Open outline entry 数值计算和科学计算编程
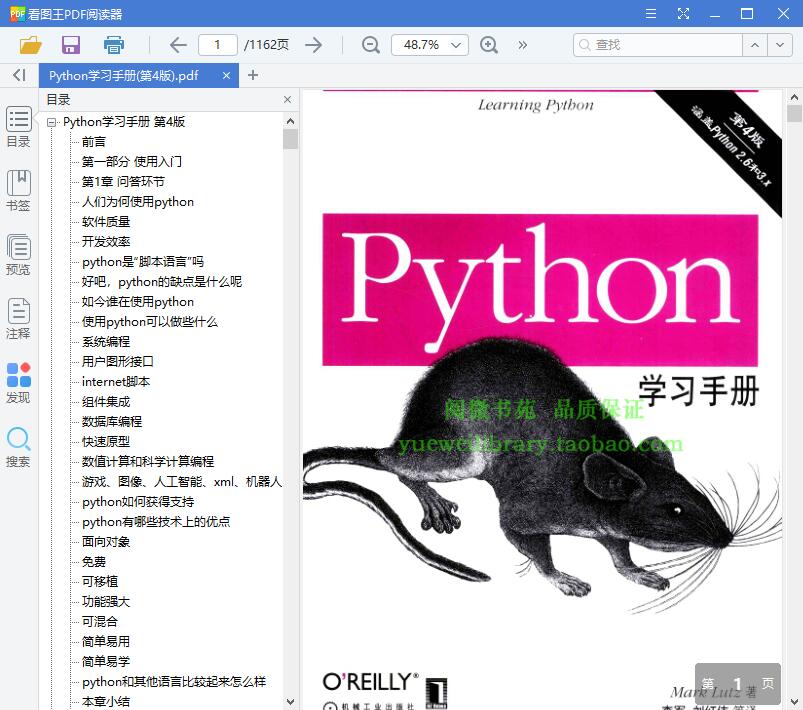Image resolution: width=803 pixels, height=710 pixels. coord(148,462)
